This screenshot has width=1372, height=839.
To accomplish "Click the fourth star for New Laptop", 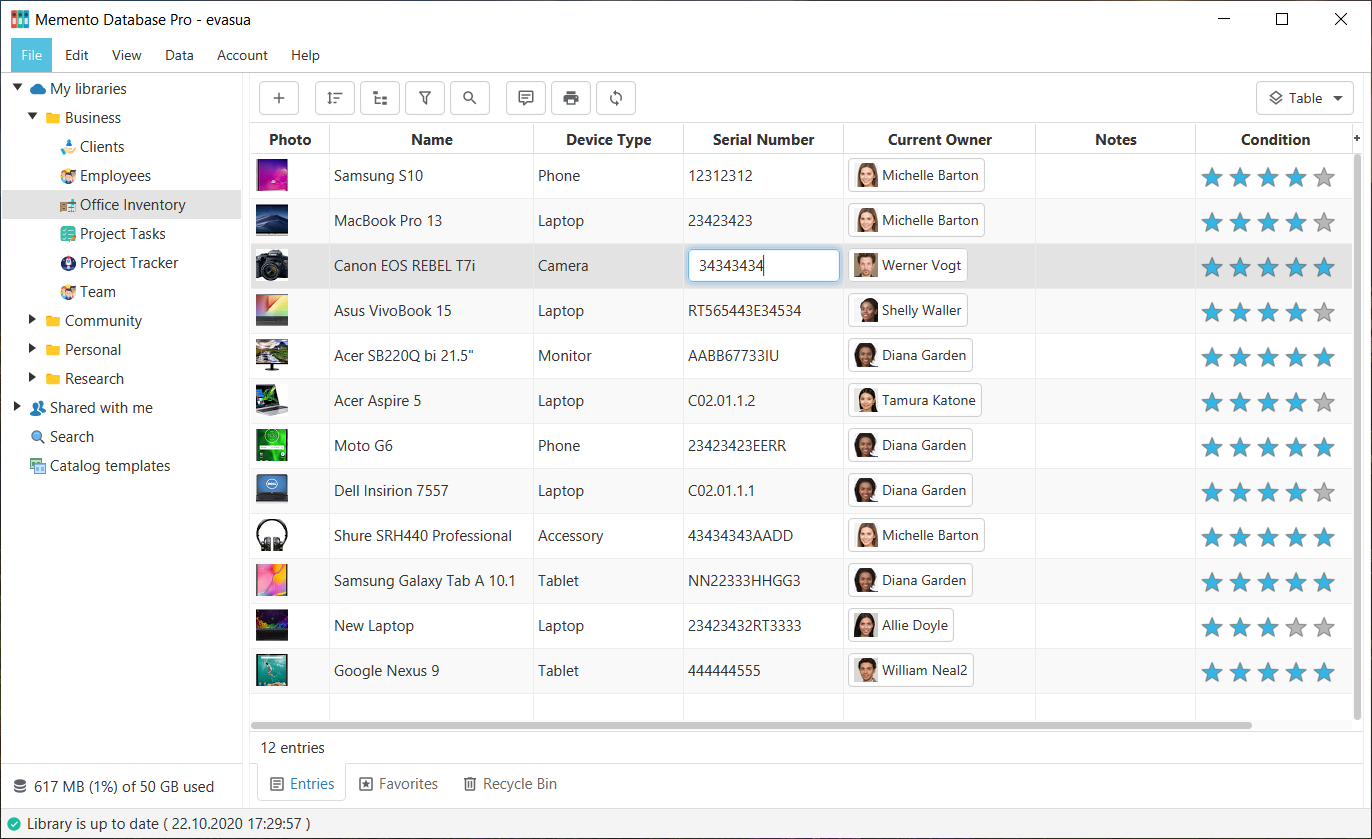I will coord(1296,628).
